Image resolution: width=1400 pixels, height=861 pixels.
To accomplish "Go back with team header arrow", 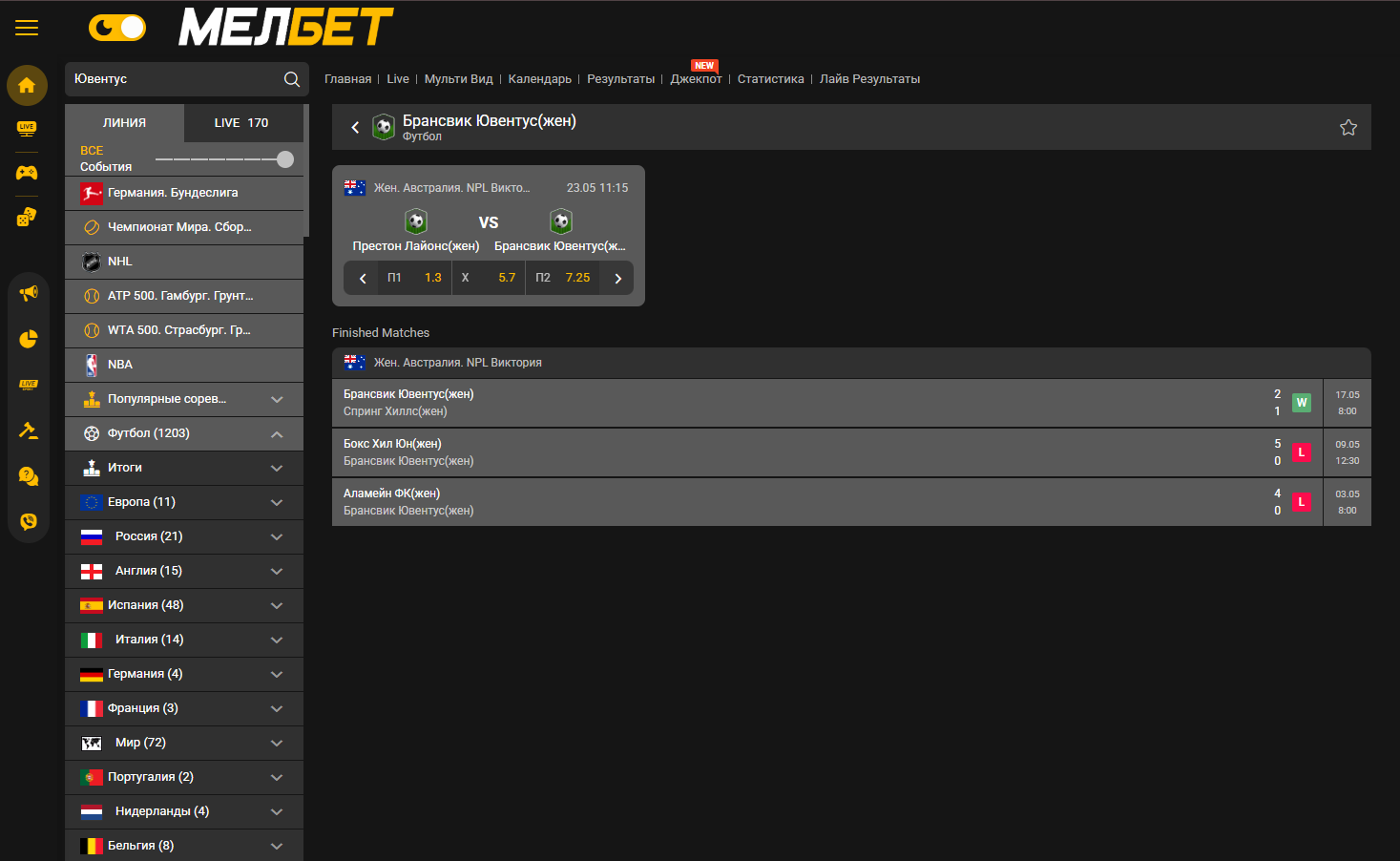I will click(355, 127).
